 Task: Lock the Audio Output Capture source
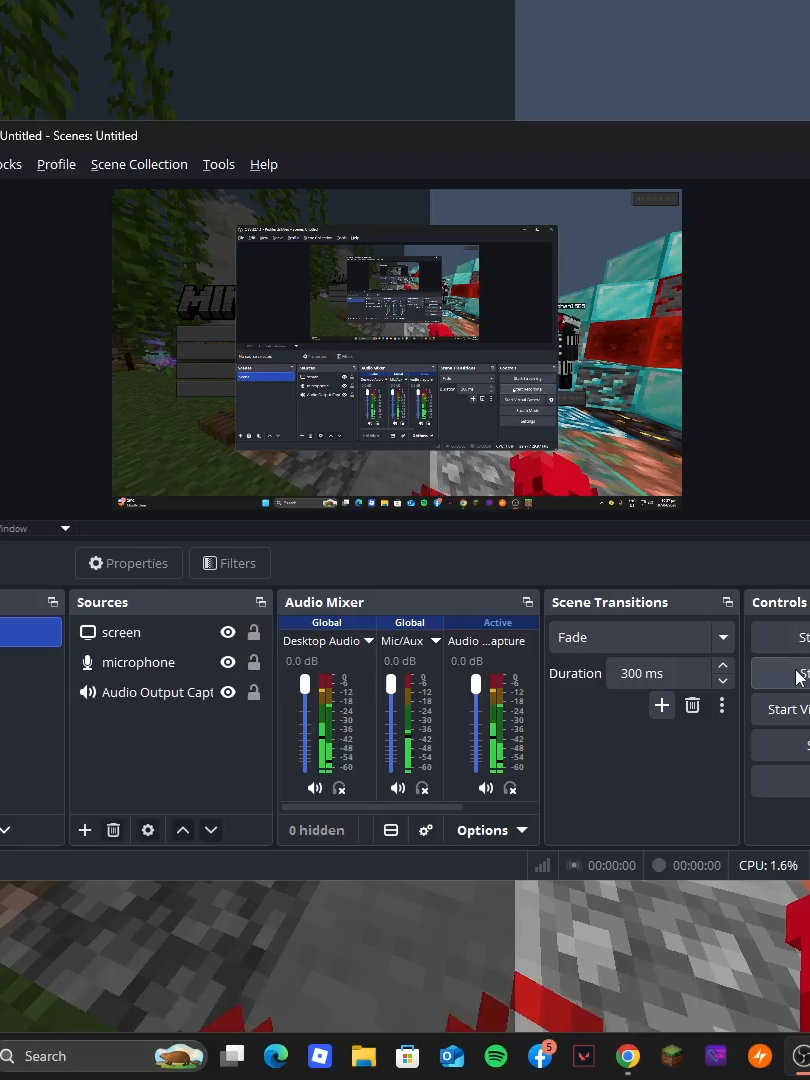click(x=253, y=692)
